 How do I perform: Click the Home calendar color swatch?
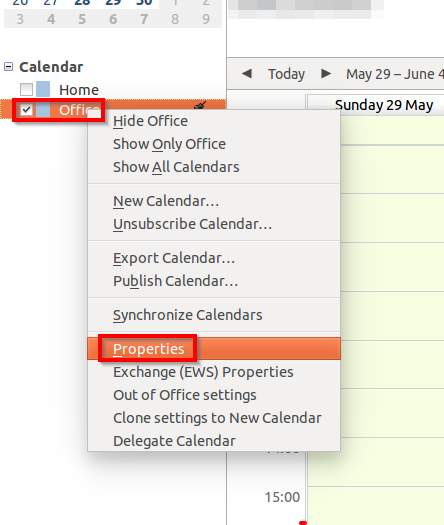coord(43,89)
